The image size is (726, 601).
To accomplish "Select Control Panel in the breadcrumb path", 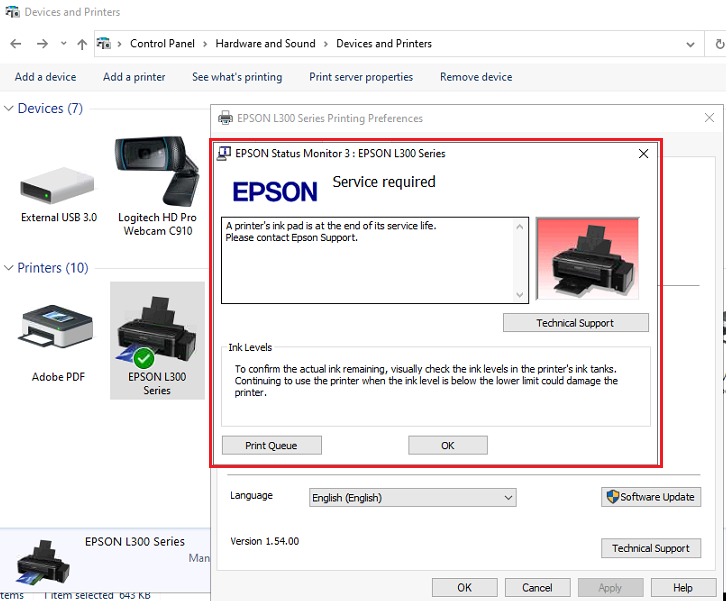I will [x=162, y=44].
